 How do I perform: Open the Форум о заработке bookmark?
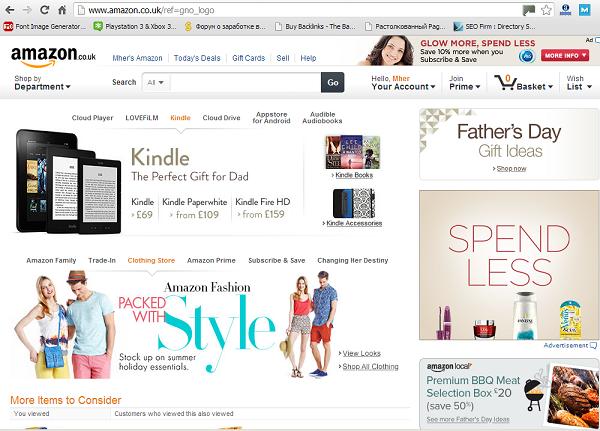tap(225, 26)
